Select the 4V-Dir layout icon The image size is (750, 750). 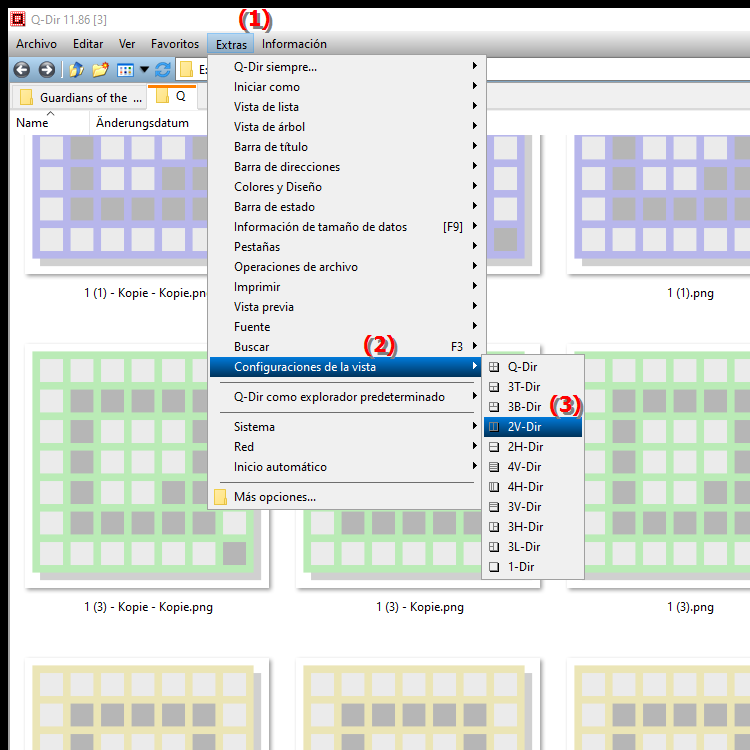click(494, 467)
